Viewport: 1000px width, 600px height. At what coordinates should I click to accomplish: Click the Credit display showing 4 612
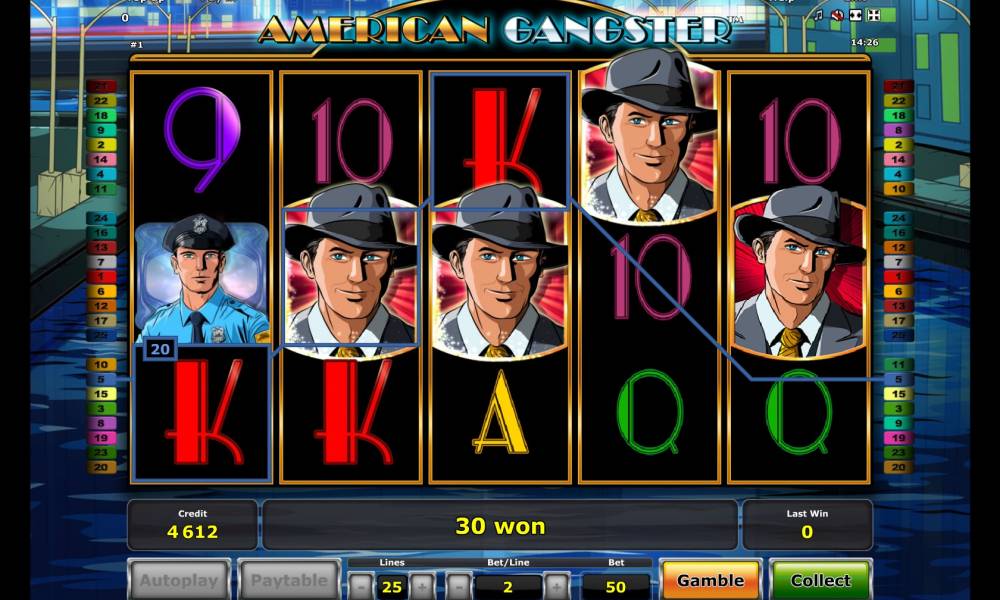click(193, 524)
